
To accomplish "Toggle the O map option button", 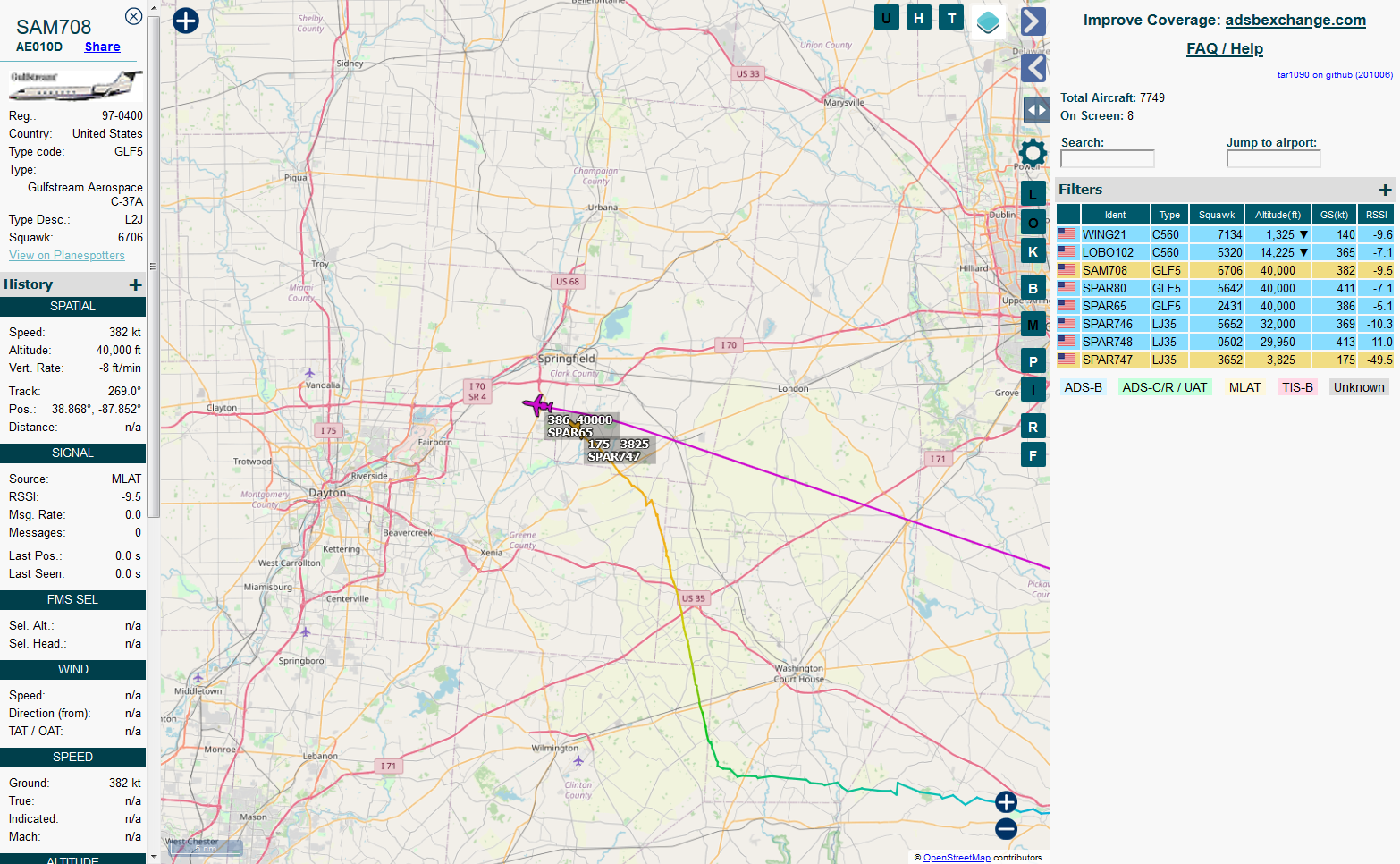I will [1033, 223].
